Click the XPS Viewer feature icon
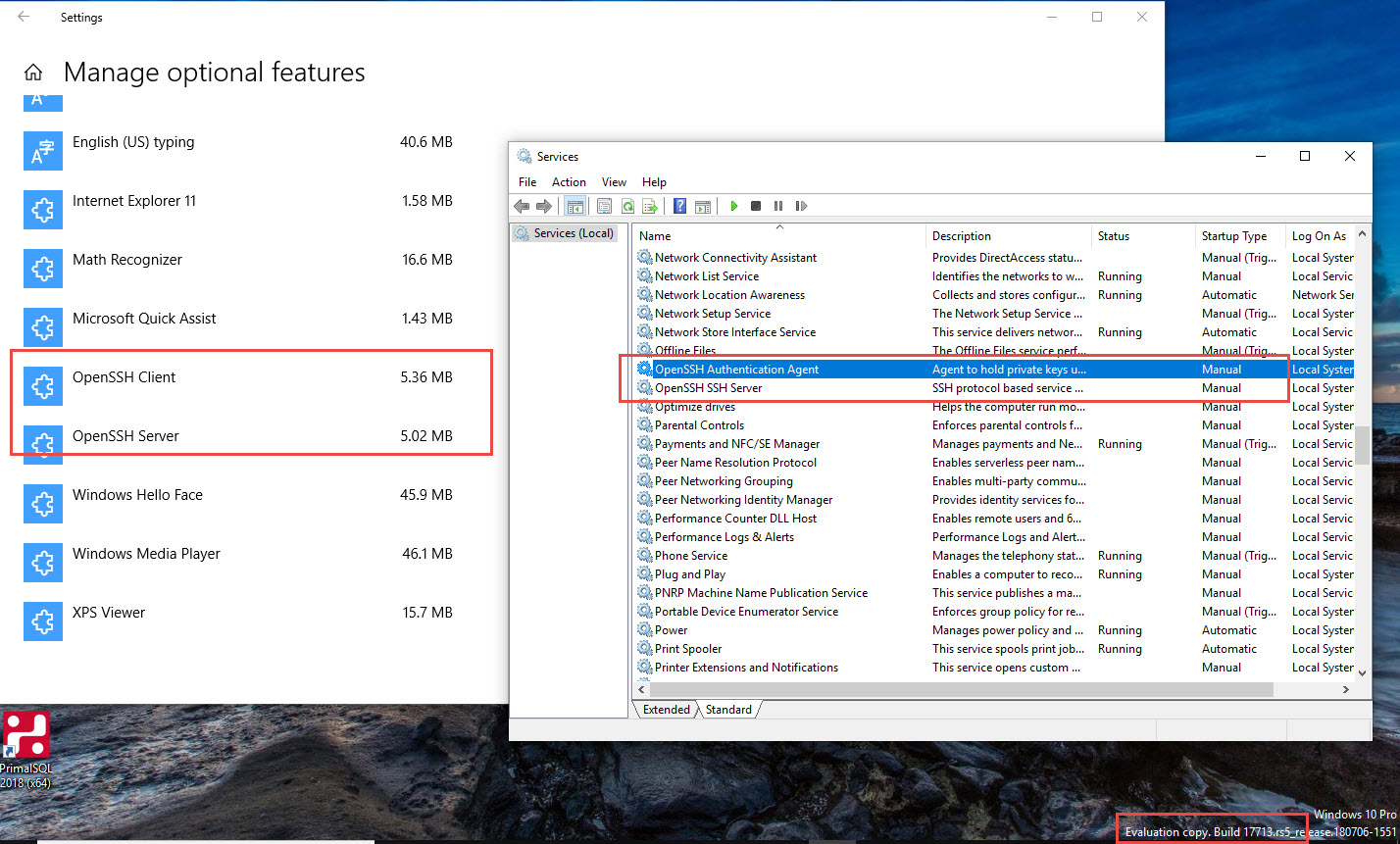Image resolution: width=1400 pixels, height=844 pixels. click(43, 621)
